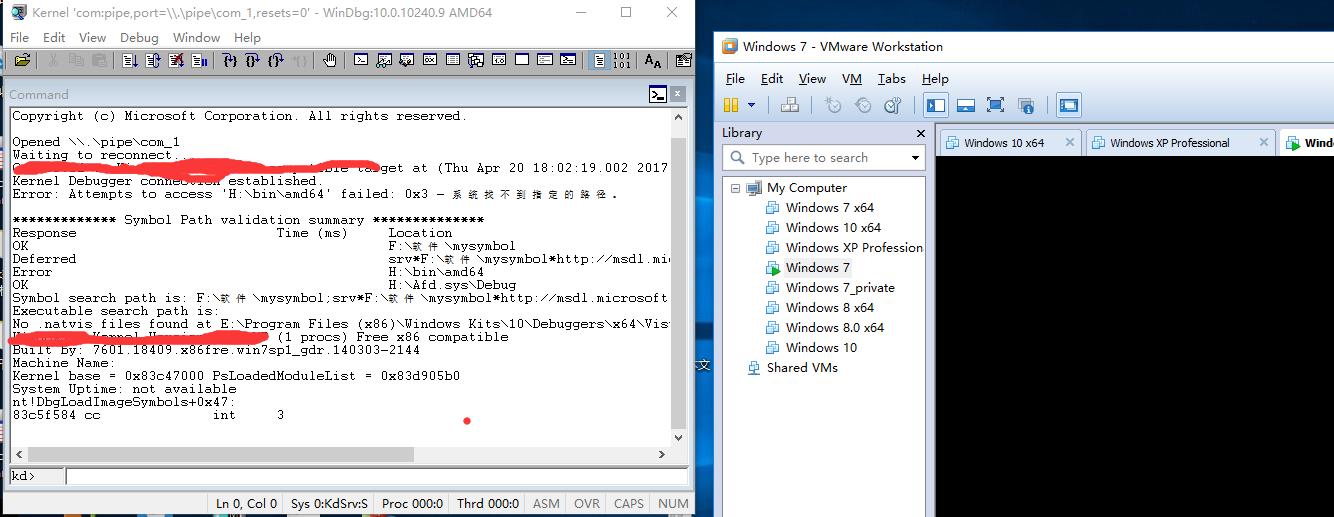This screenshot has height=517, width=1334.
Task: Open the Disassembly window toolbar icon
Action: coord(499,60)
